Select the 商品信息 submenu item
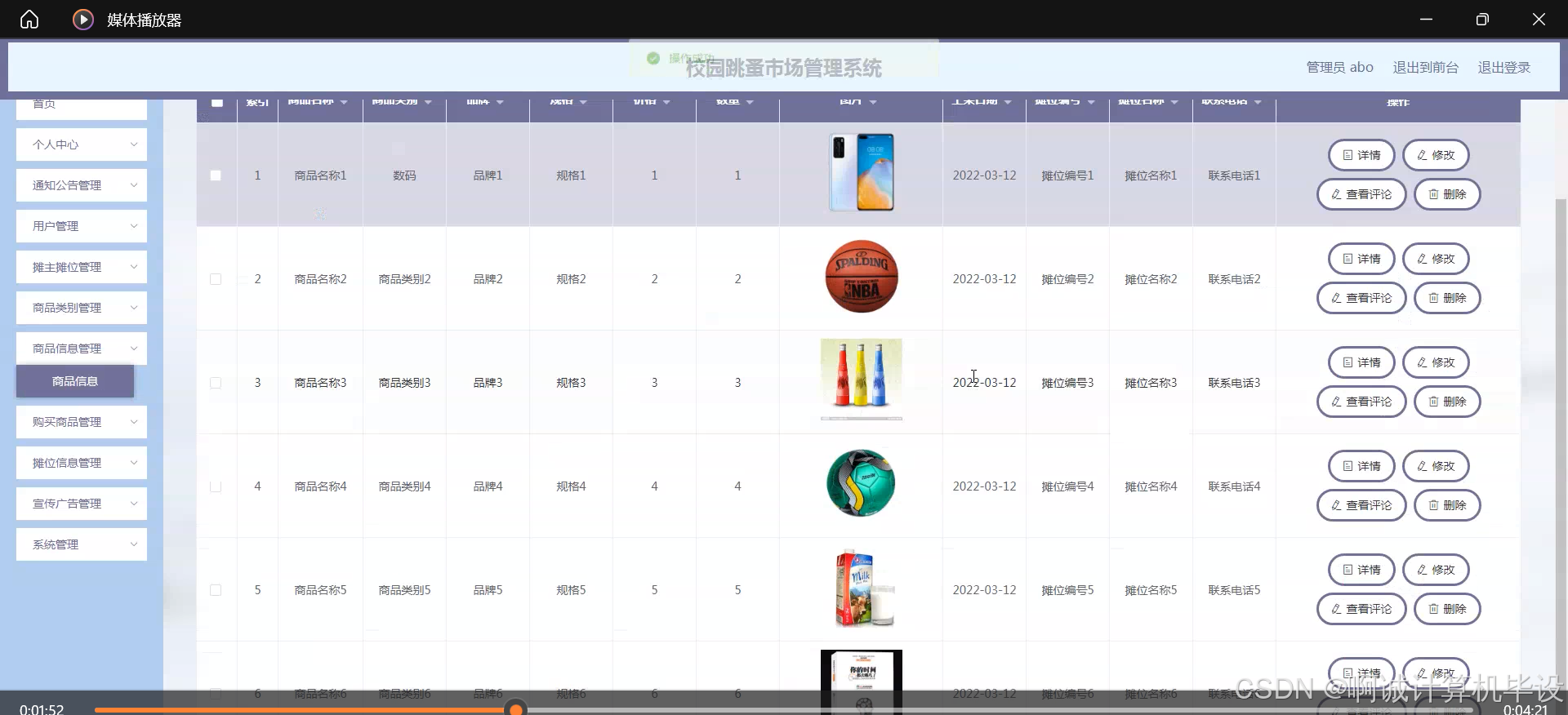The width and height of the screenshot is (1568, 715). tap(75, 381)
